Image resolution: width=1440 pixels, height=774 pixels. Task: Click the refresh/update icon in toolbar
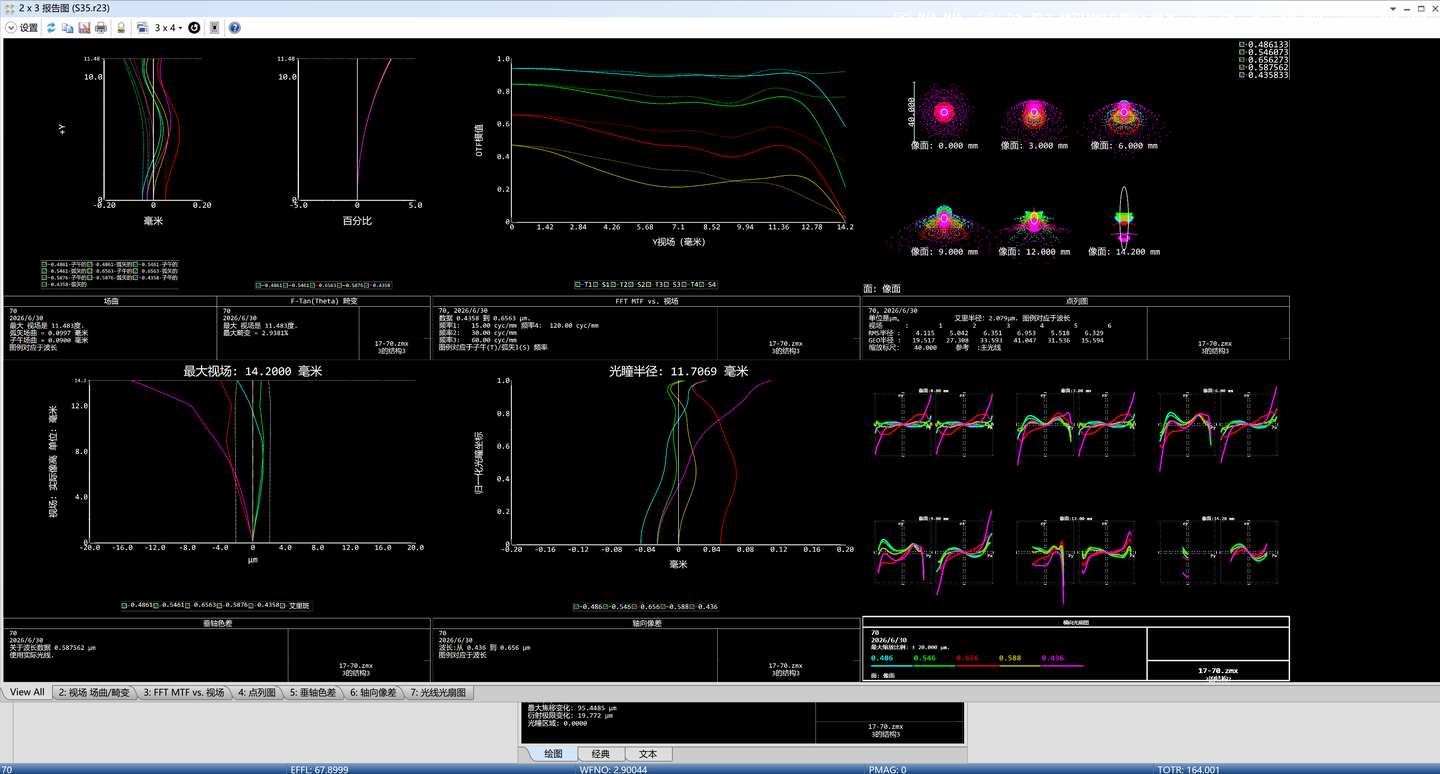click(51, 28)
